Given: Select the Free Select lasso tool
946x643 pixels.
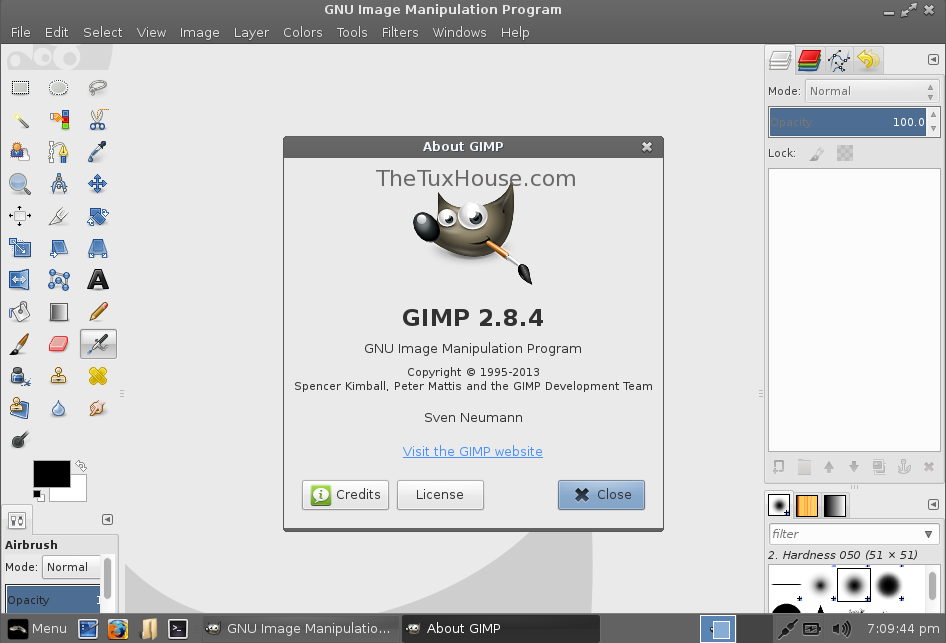Looking at the screenshot, I should coord(97,88).
